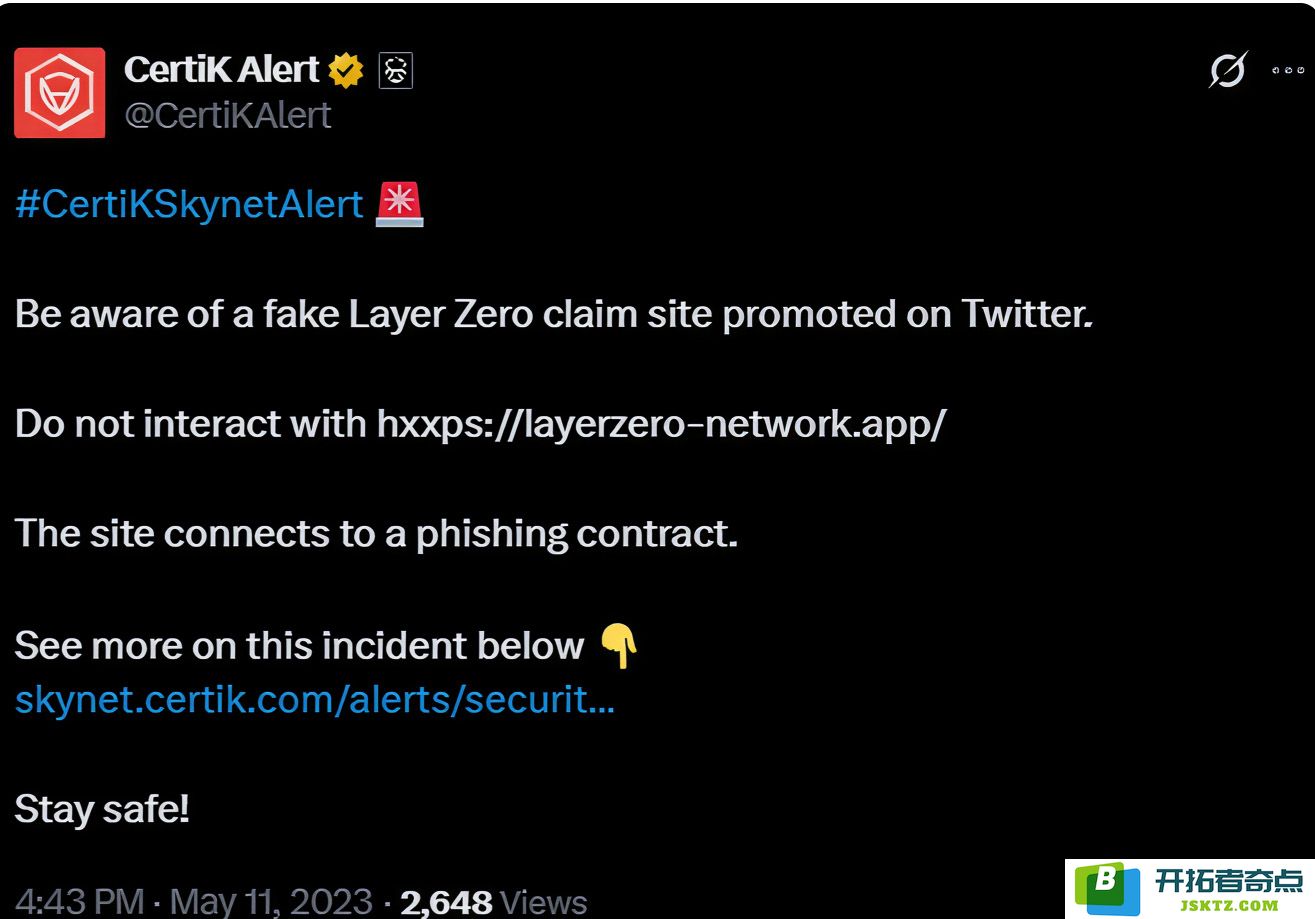Viewport: 1315px width, 919px height.
Task: Open the CertiK Alert profile avatar
Action: (59, 92)
